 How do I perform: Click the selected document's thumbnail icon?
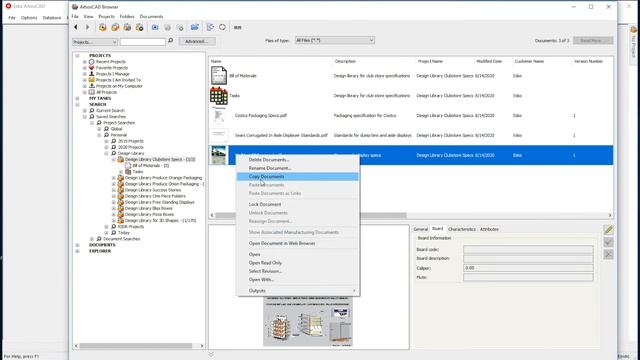coord(219,155)
